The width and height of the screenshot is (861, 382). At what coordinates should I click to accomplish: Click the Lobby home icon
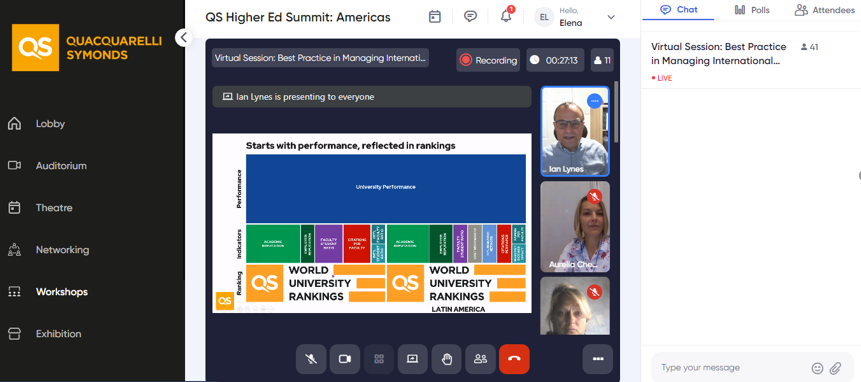(14, 123)
